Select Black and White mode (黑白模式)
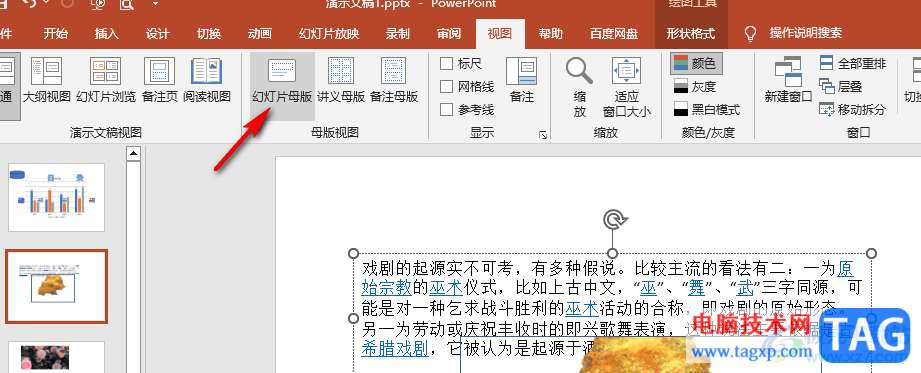The width and height of the screenshot is (921, 373). [707, 109]
